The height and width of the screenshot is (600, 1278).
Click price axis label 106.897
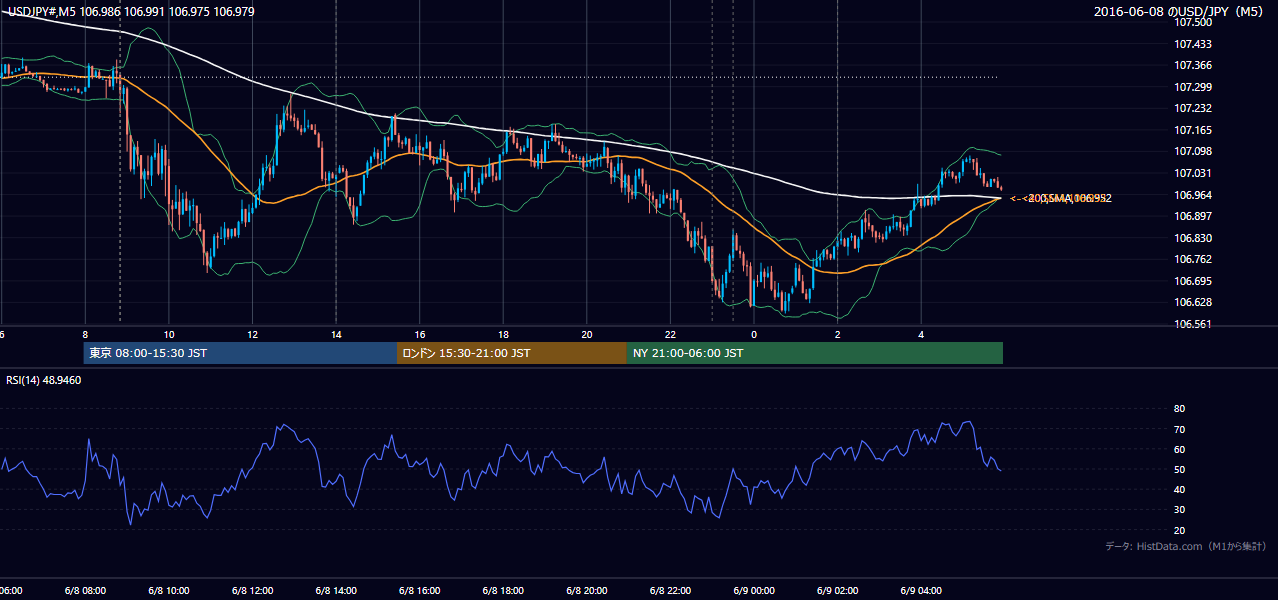coord(1194,216)
